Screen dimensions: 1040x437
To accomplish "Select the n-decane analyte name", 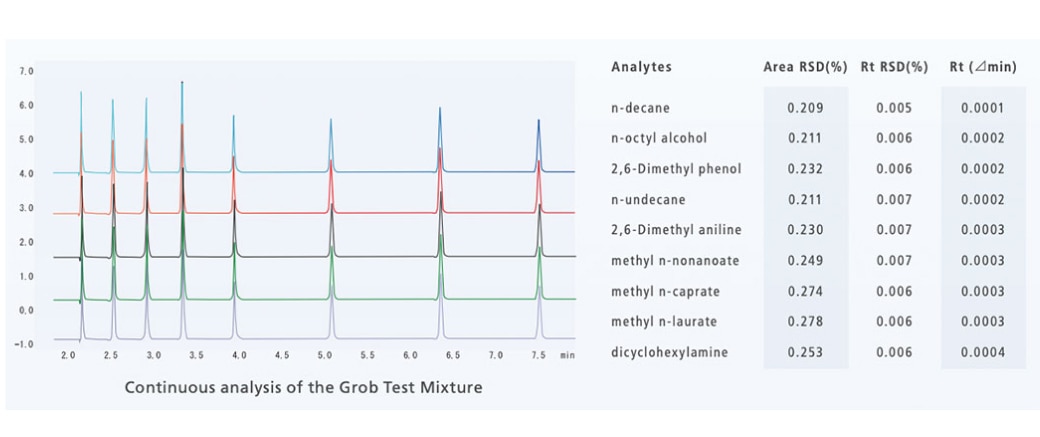I will (x=640, y=108).
